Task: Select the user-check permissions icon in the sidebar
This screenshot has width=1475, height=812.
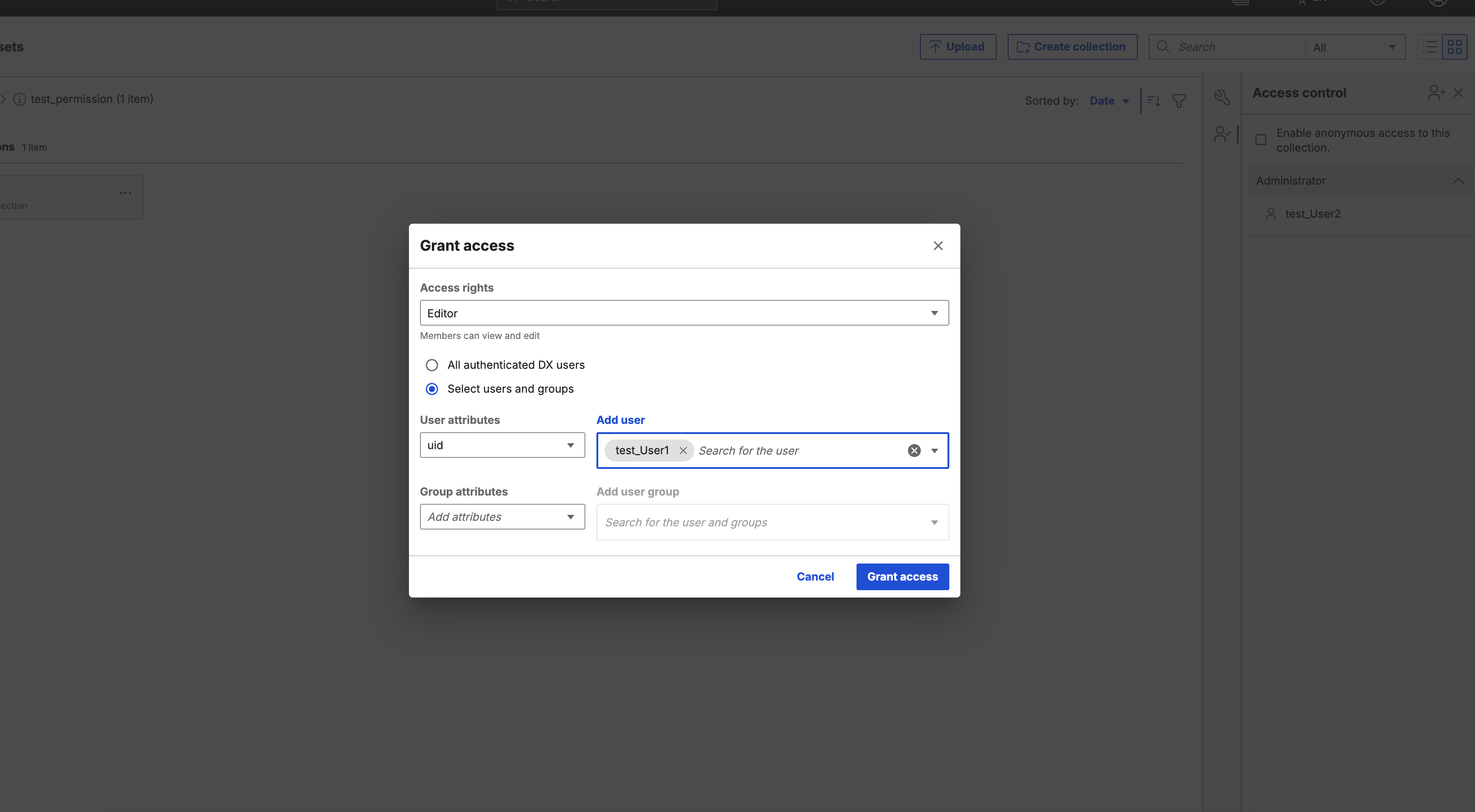Action: point(1222,134)
